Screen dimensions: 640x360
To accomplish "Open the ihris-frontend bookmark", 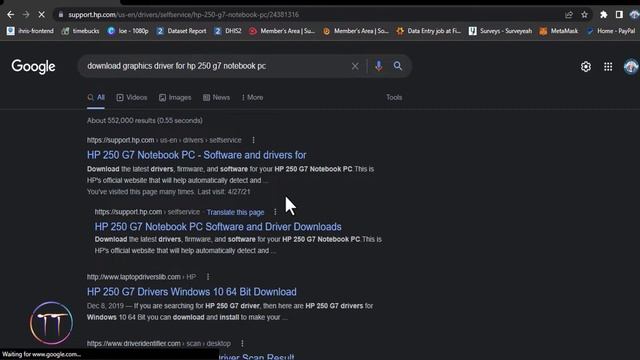I will coord(30,31).
